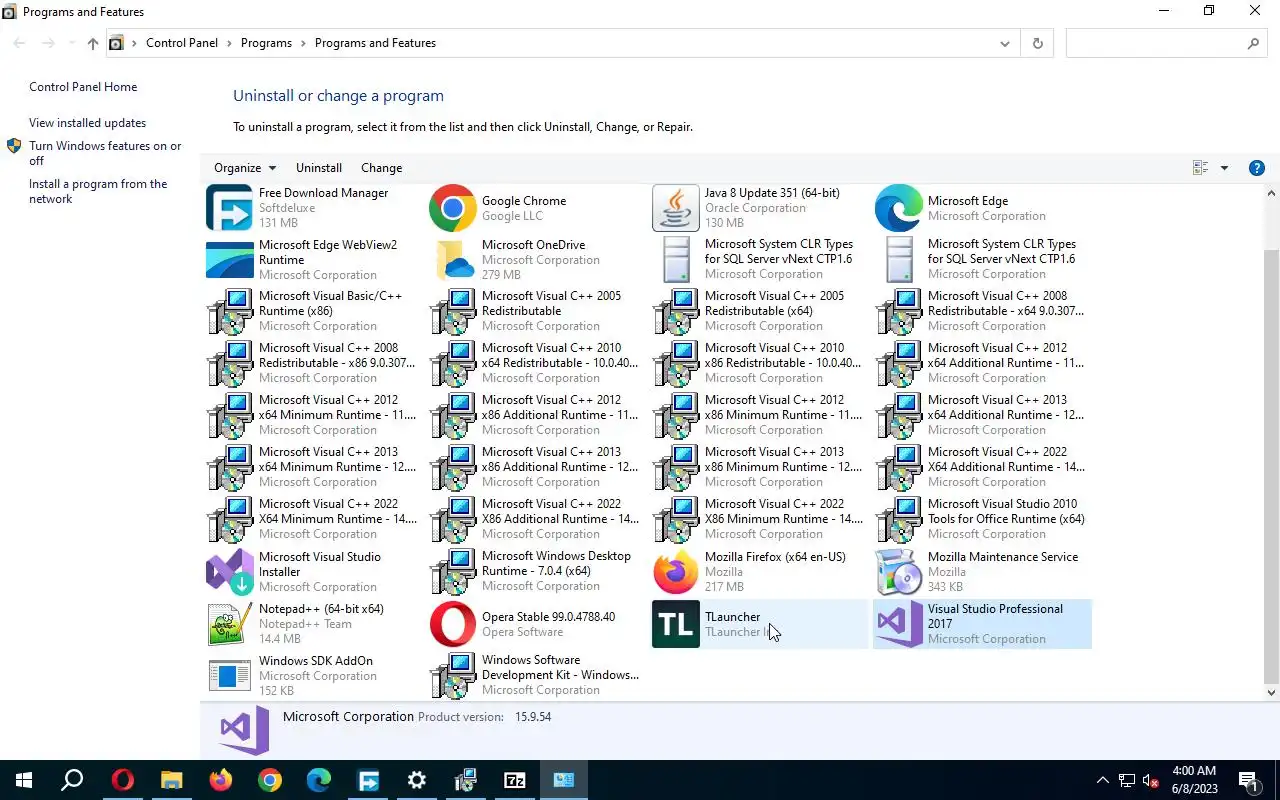
Task: Select the Google Chrome program icon
Action: (x=452, y=208)
